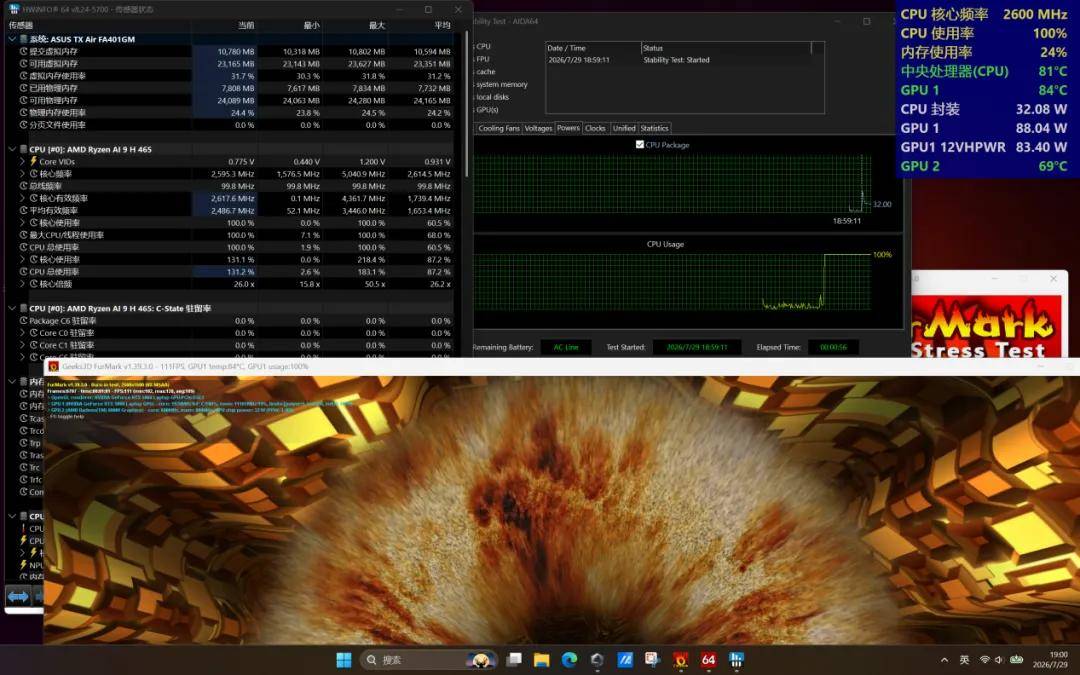Toggle the system memory stress option
The width and height of the screenshot is (1080, 675).
click(501, 85)
